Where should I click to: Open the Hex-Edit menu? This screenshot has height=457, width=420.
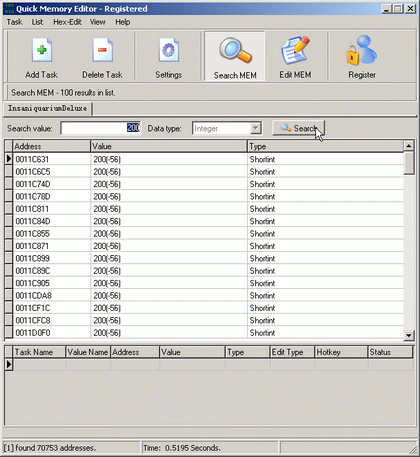pos(67,22)
